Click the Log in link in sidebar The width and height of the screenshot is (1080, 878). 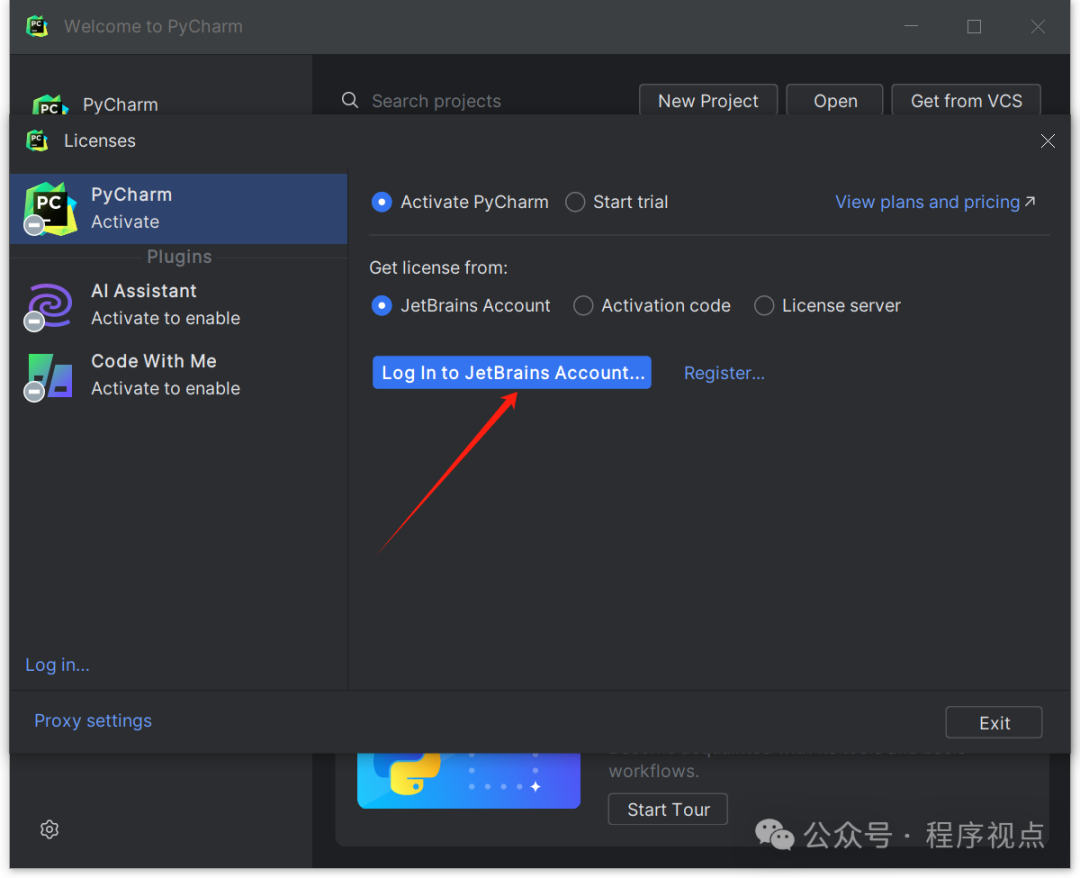pyautogui.click(x=57, y=665)
